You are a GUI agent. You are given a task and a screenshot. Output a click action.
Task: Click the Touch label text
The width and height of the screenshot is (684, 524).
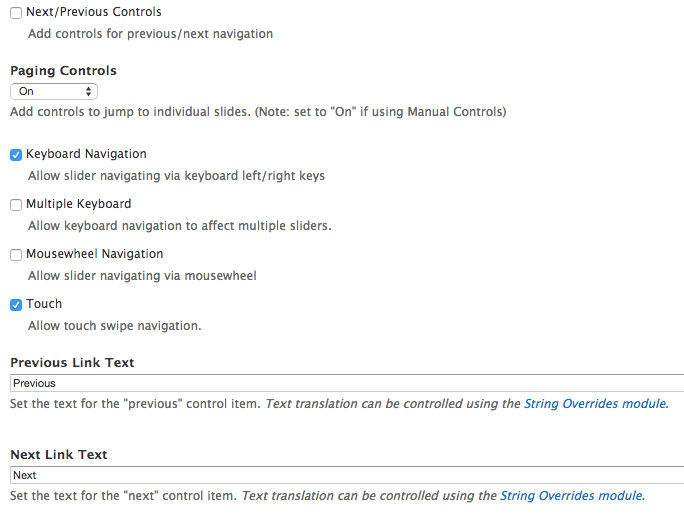(x=44, y=304)
